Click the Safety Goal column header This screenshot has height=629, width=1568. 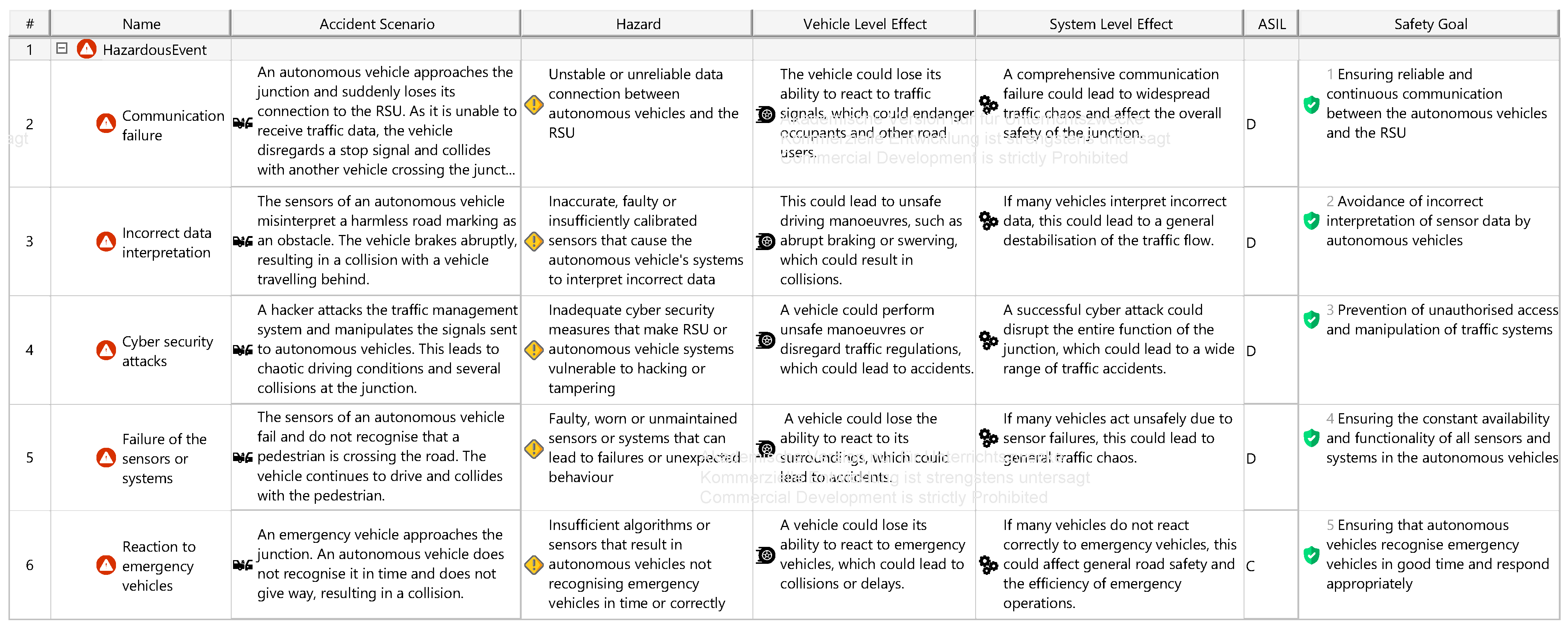pos(1430,24)
